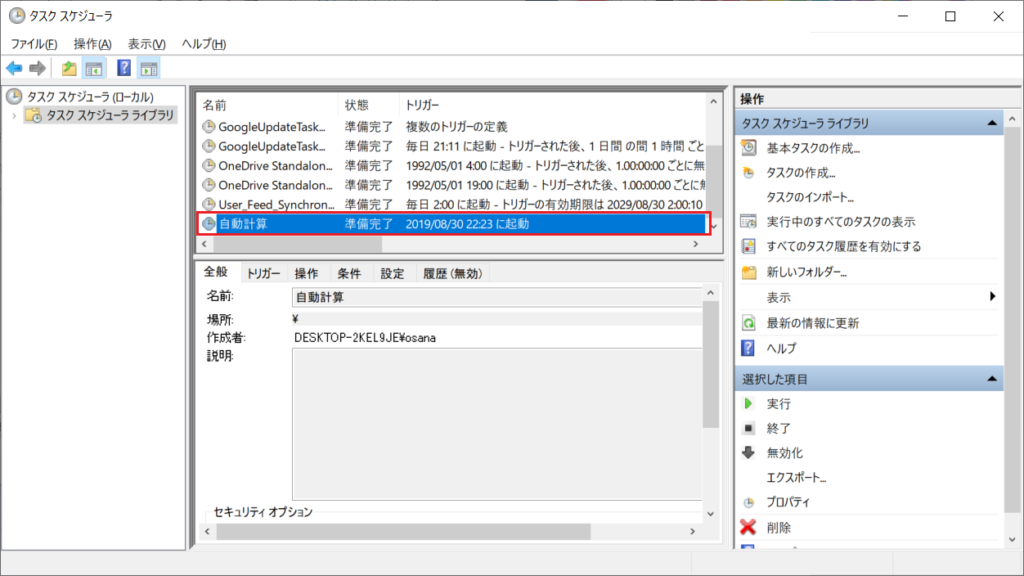The image size is (1024, 576).
Task: Select the 全般 tab
Action: [x=216, y=272]
